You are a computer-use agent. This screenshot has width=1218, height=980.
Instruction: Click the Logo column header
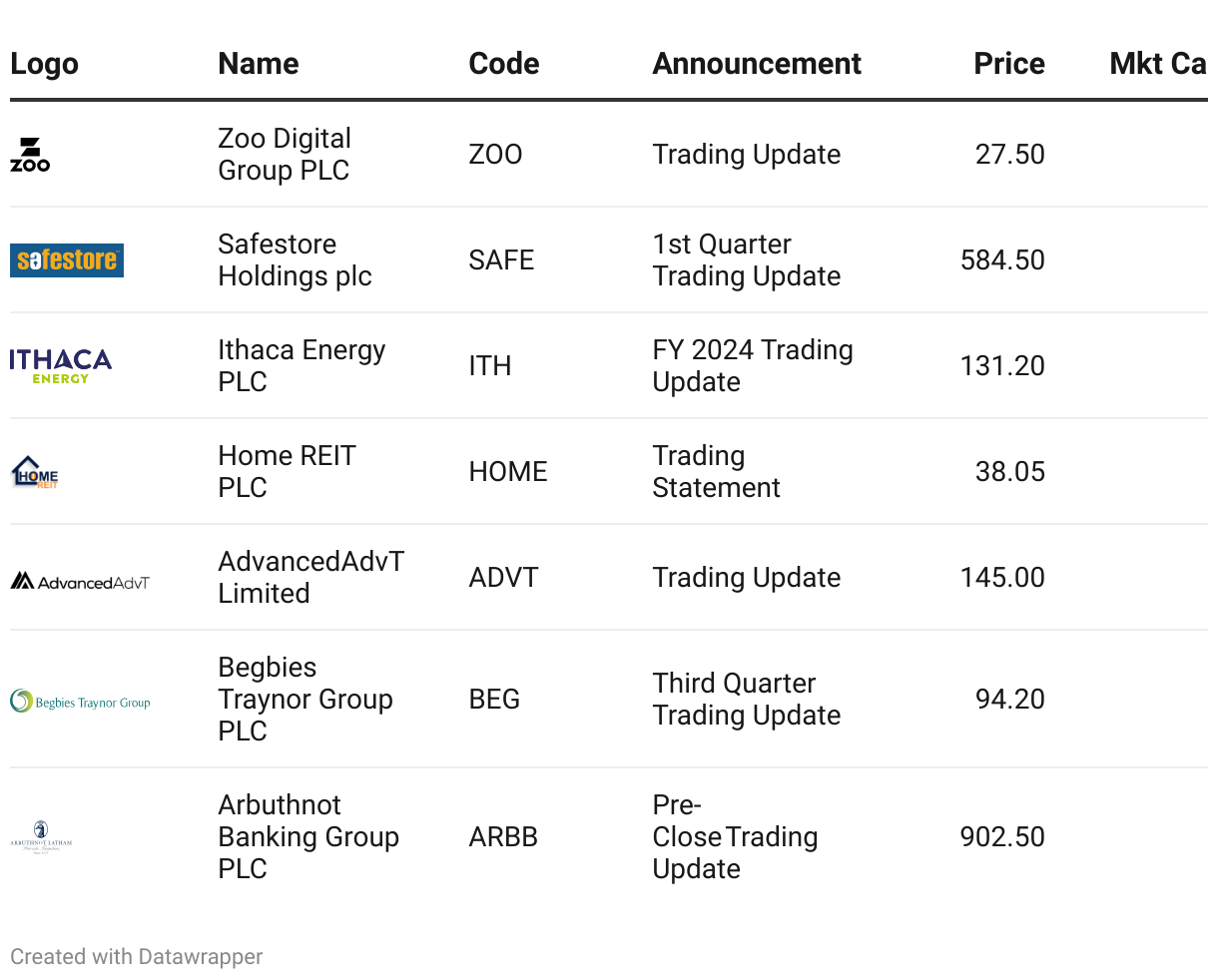(x=44, y=64)
